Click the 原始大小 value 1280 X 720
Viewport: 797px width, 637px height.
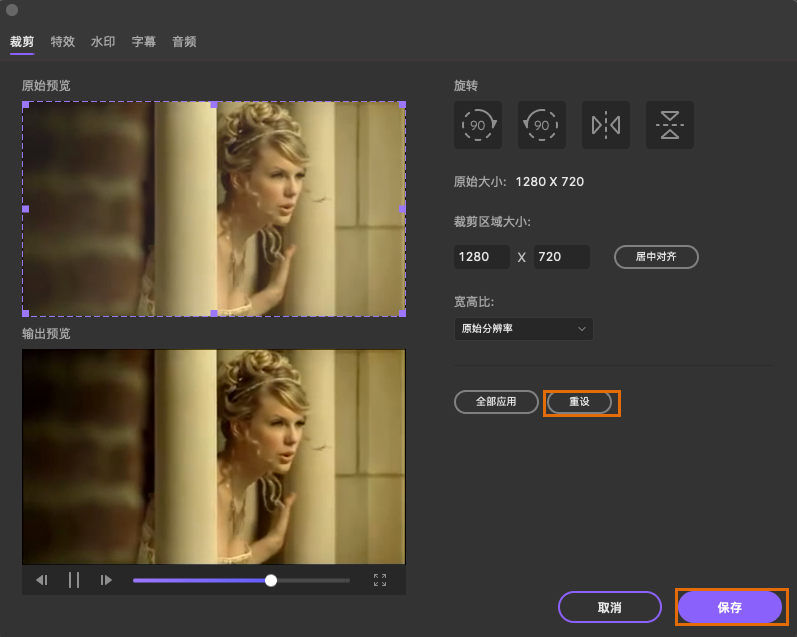click(549, 181)
